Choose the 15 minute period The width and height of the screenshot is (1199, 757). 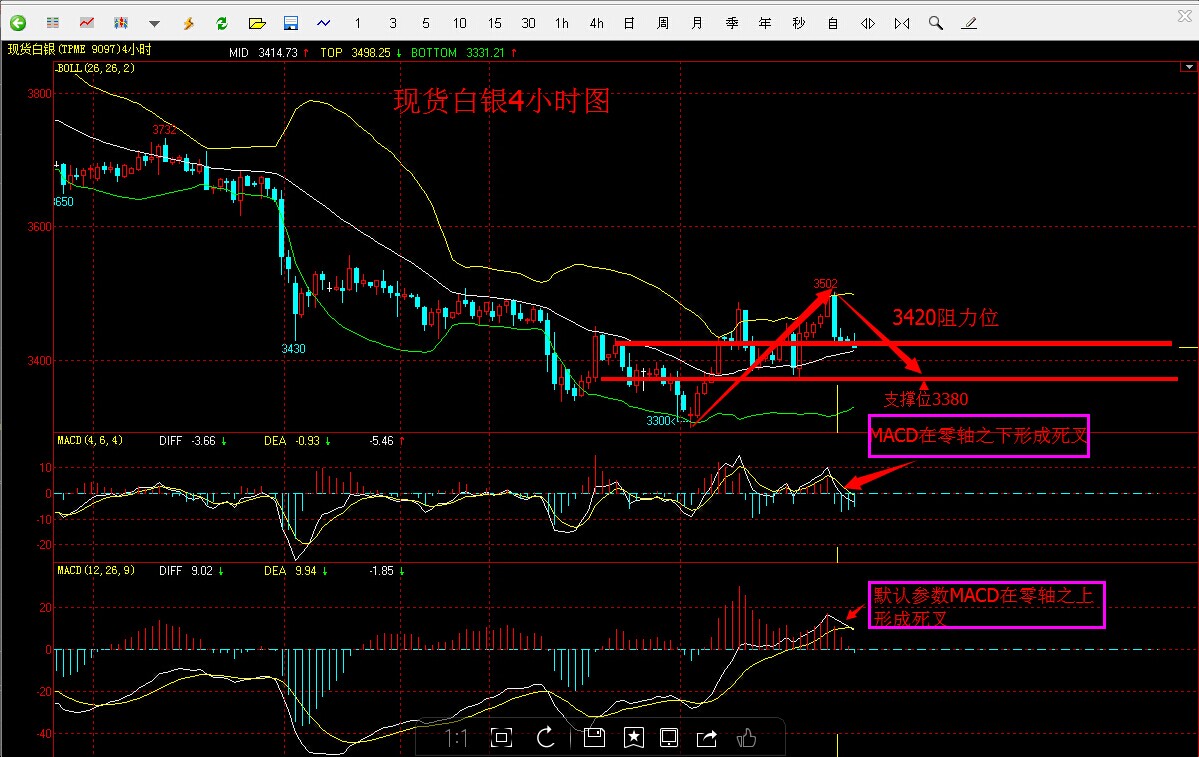(495, 23)
